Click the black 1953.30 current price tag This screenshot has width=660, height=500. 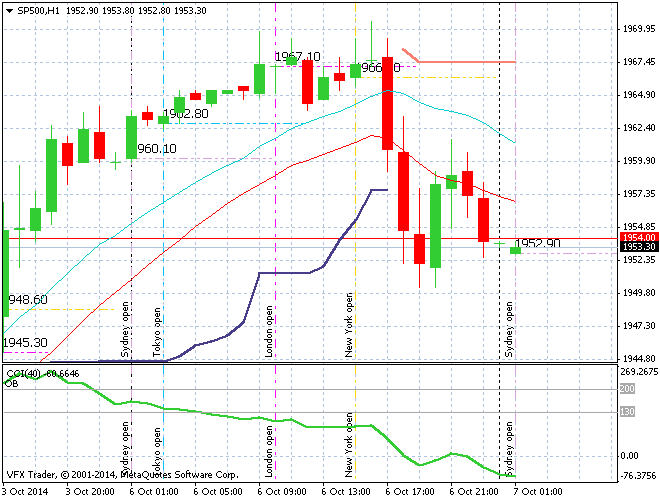coord(639,247)
